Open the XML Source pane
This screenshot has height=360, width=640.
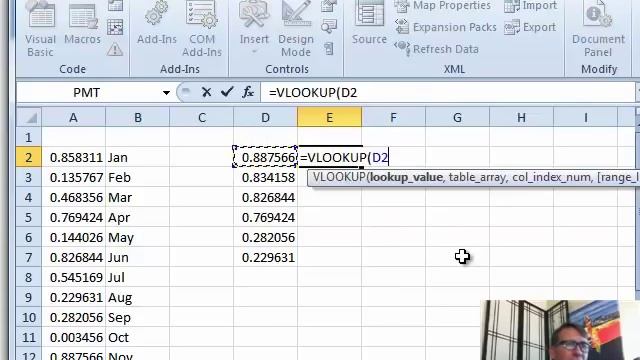click(369, 24)
